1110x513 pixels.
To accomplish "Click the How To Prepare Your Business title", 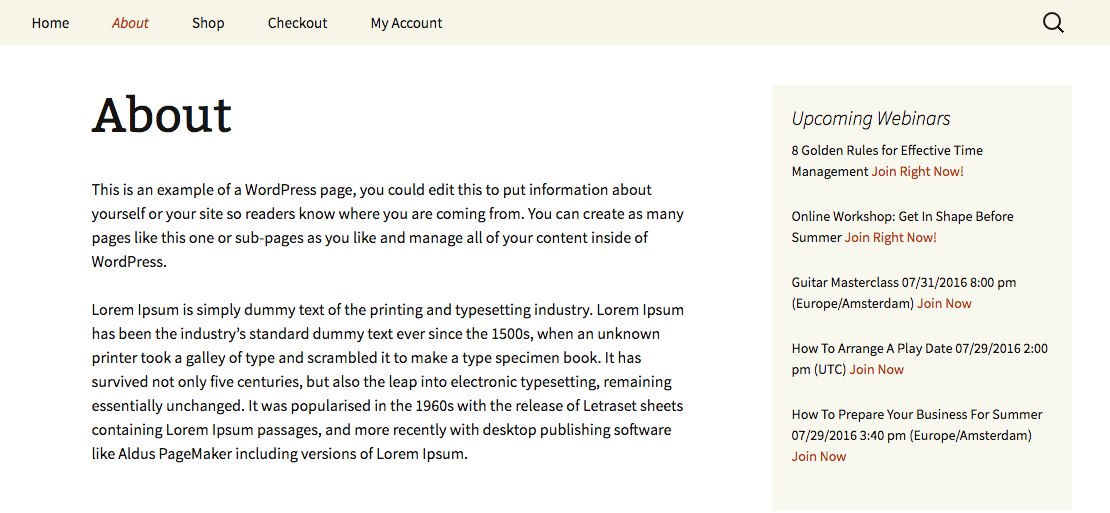I will 916,415.
